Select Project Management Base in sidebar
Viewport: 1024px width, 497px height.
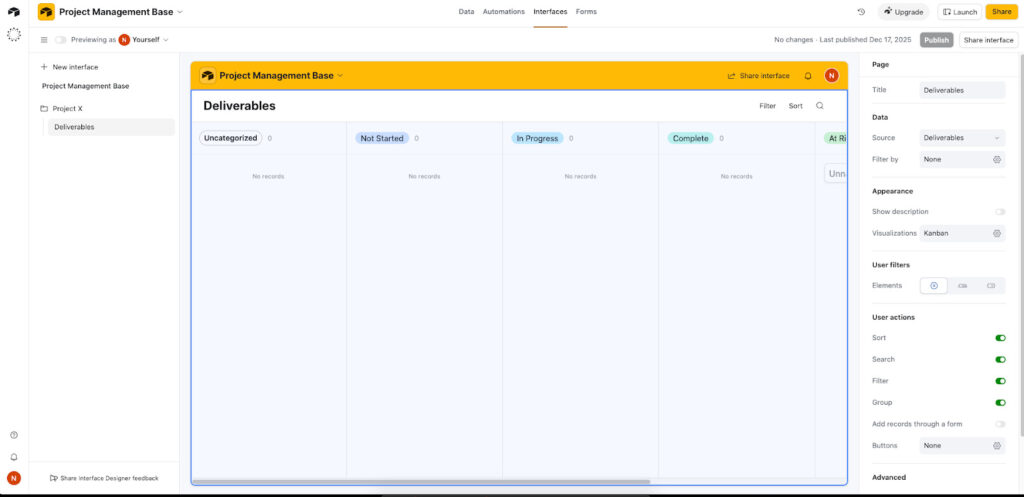point(86,86)
